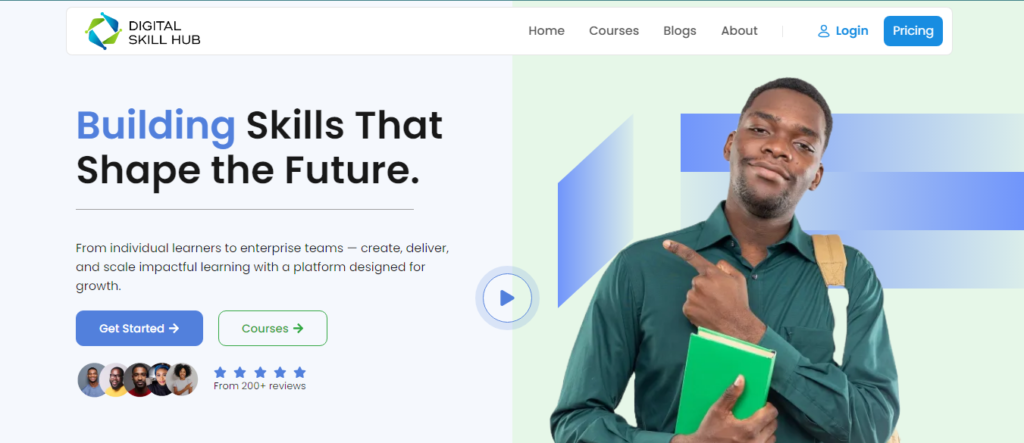
Task: Go to Blogs in navigation
Action: [680, 31]
